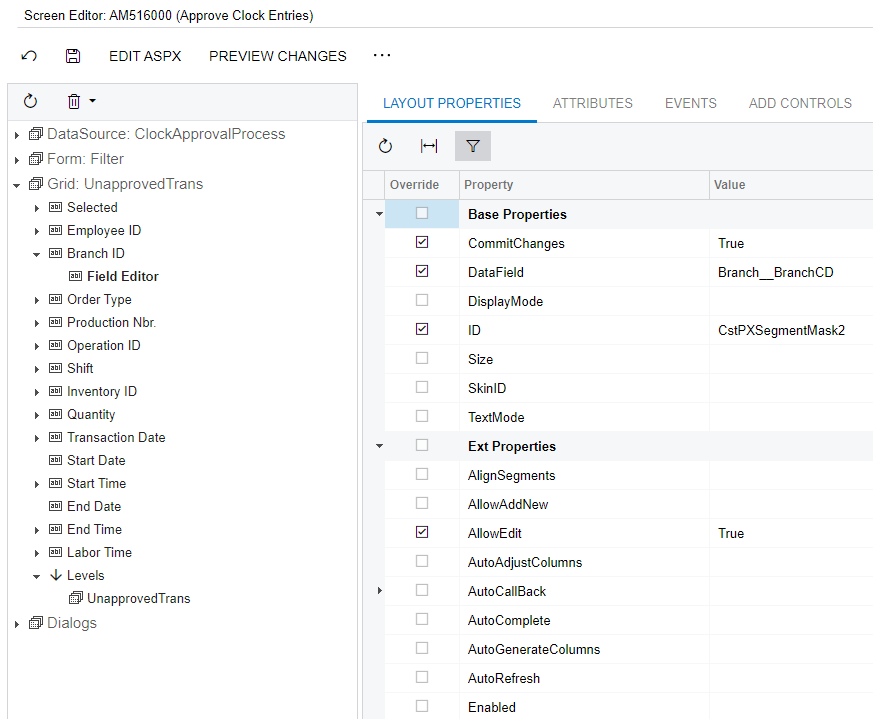873x719 pixels.
Task: Refresh the layout properties grid
Action: click(x=385, y=146)
